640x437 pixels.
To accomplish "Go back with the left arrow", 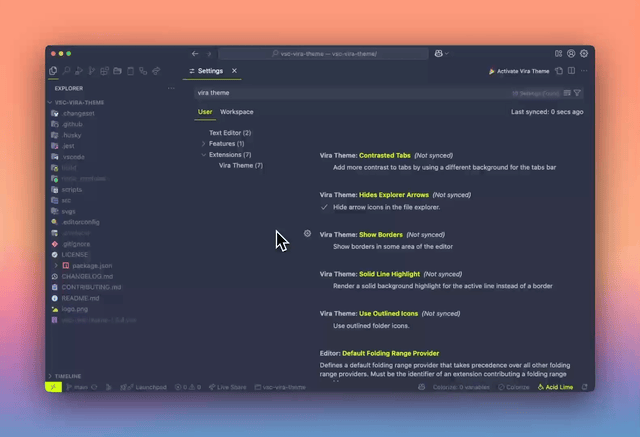I will 195,53.
